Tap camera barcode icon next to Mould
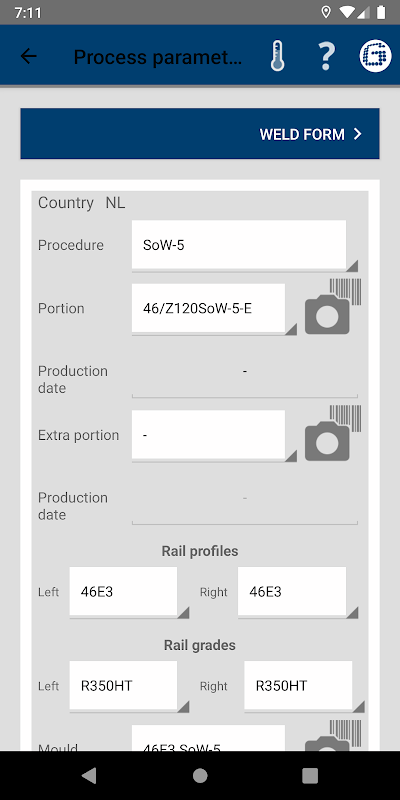The image size is (400, 800). (x=333, y=735)
